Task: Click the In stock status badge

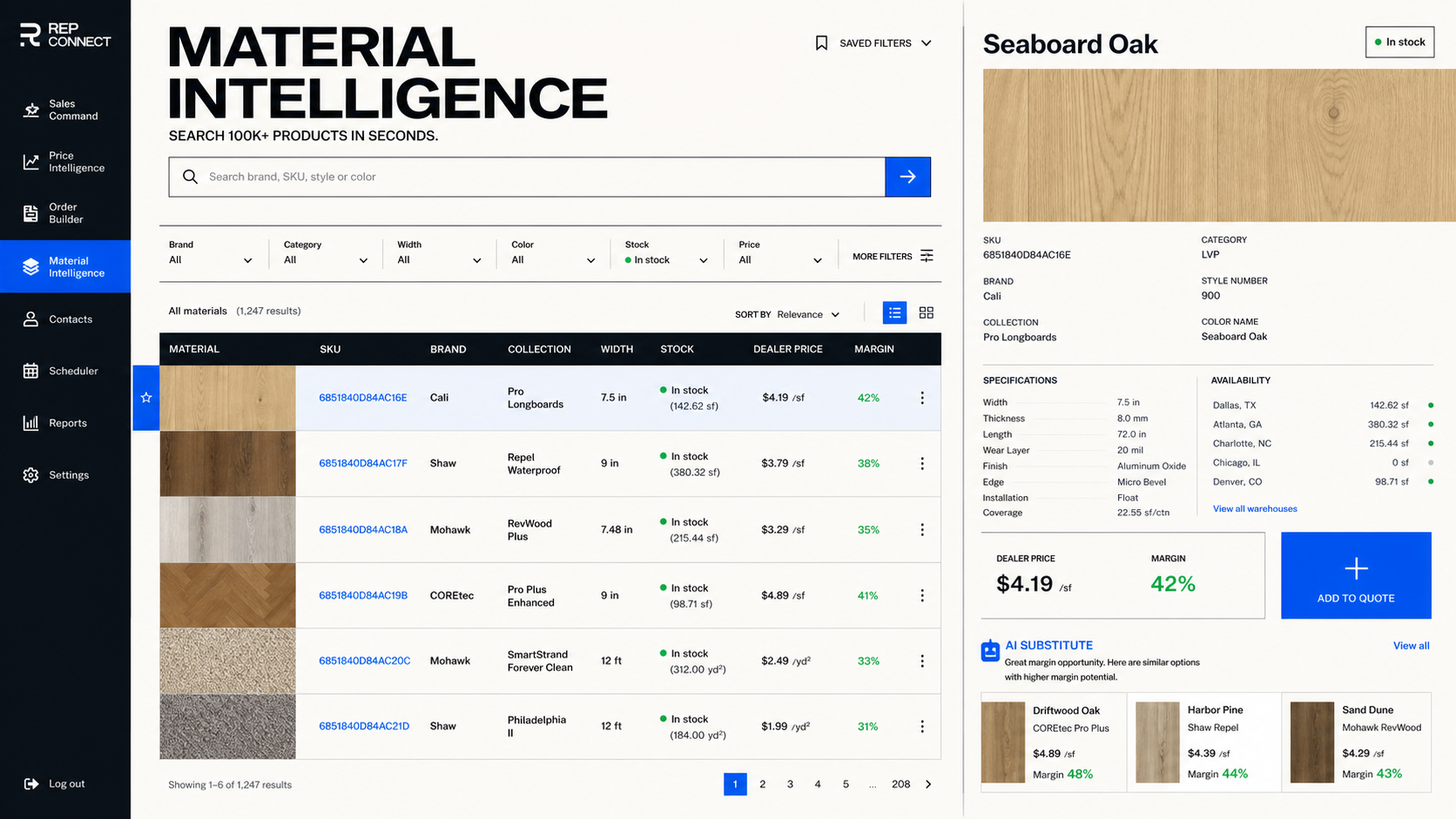Action: (x=1399, y=42)
